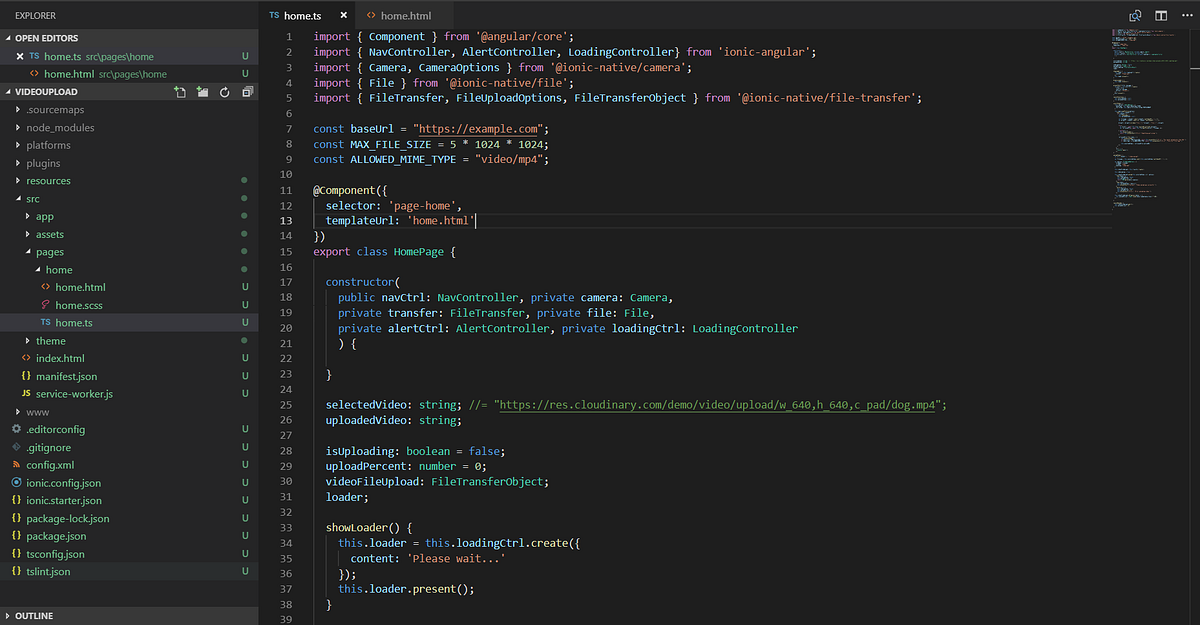1200x625 pixels.
Task: Collapse the OPEN EDITORS section
Action: point(129,38)
